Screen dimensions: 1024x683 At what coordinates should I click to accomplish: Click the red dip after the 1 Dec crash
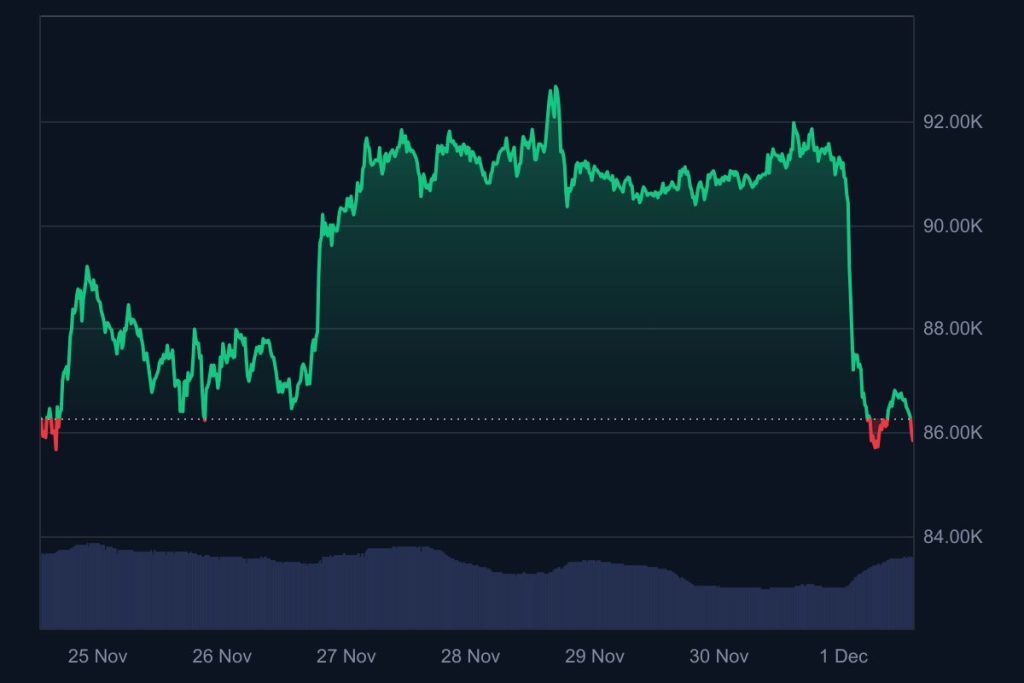tap(876, 441)
